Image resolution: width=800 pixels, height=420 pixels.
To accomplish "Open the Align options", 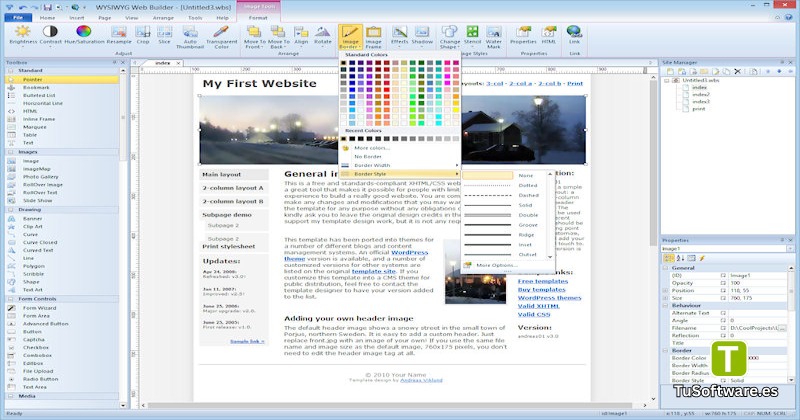I will pyautogui.click(x=301, y=37).
